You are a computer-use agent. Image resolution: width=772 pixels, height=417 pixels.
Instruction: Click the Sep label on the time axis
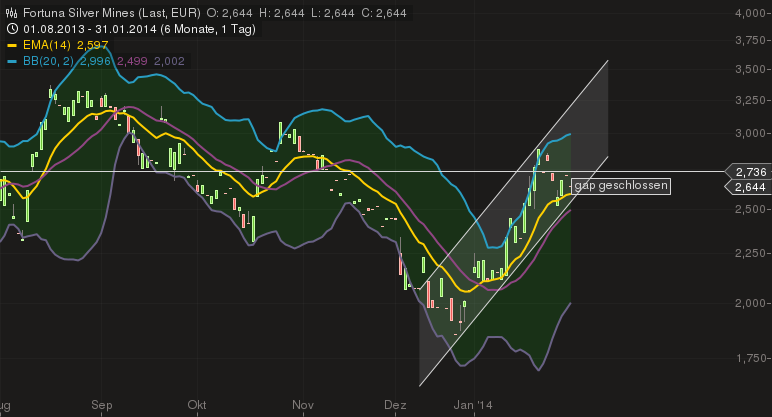(101, 407)
